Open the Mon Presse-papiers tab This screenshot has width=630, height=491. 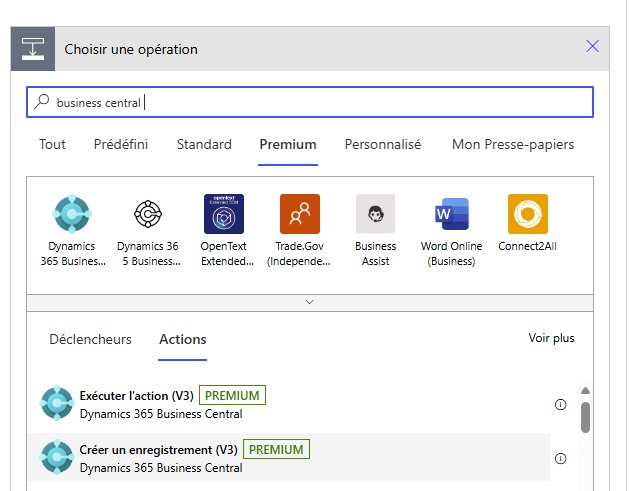pyautogui.click(x=513, y=145)
